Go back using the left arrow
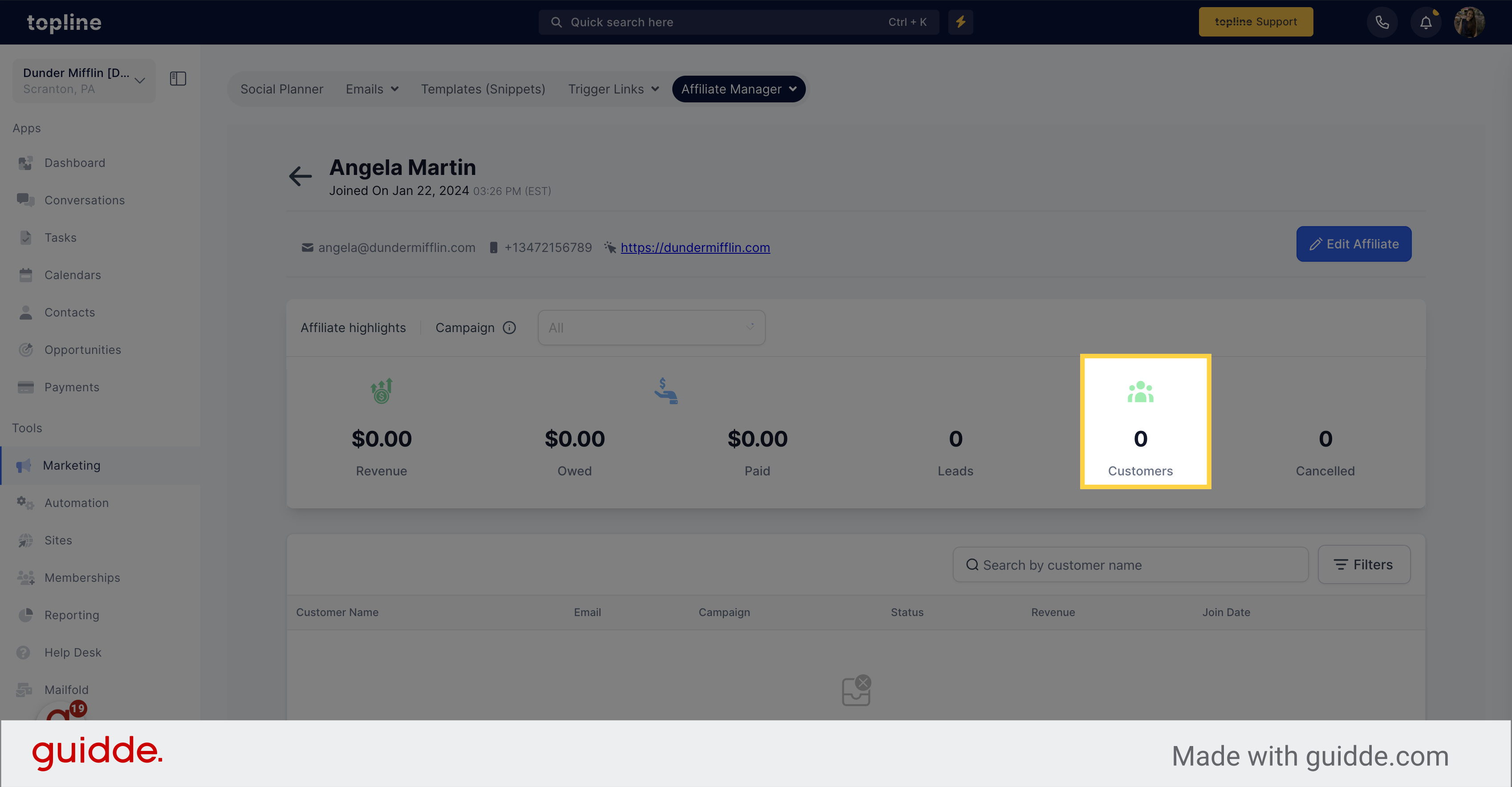The image size is (1512, 787). click(300, 176)
